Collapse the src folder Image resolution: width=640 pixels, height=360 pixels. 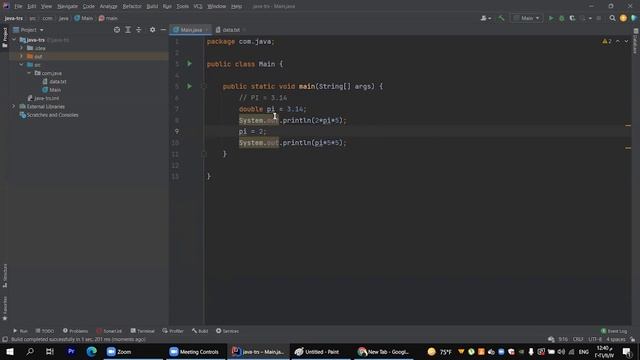[x=22, y=65]
